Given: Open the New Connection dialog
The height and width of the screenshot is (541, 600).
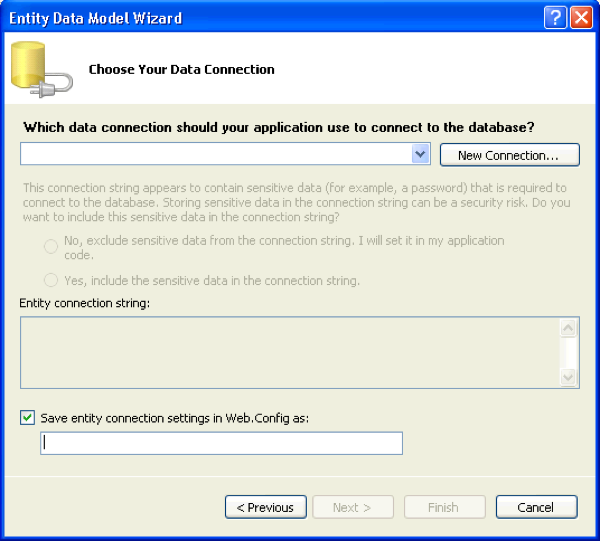Looking at the screenshot, I should point(508,155).
